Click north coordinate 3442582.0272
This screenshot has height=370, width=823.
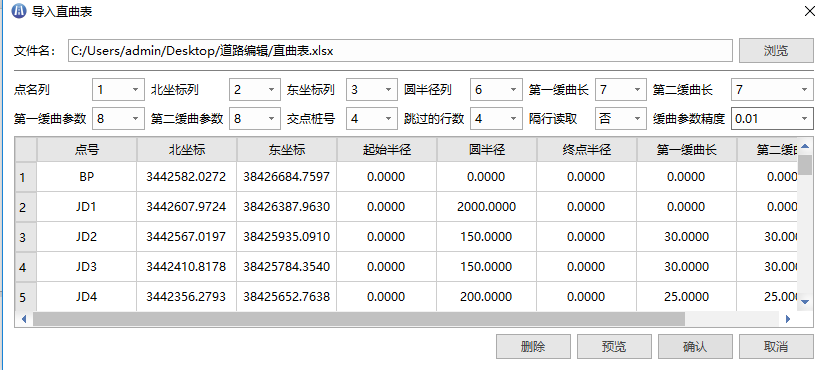187,177
